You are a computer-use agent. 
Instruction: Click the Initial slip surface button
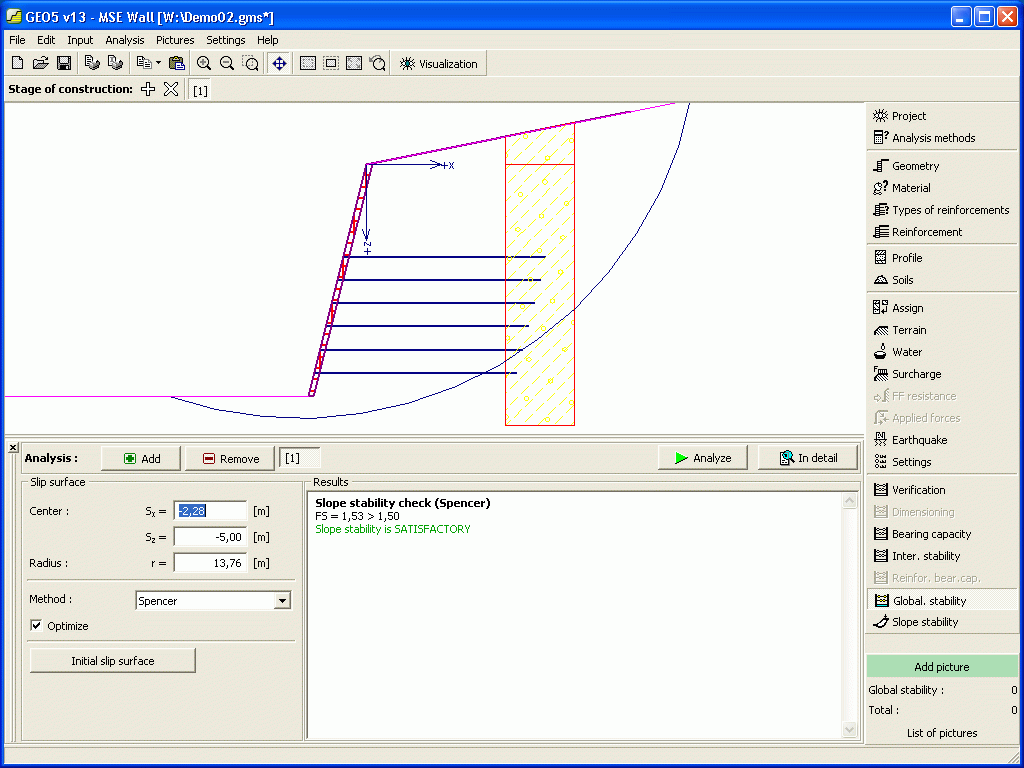click(113, 661)
